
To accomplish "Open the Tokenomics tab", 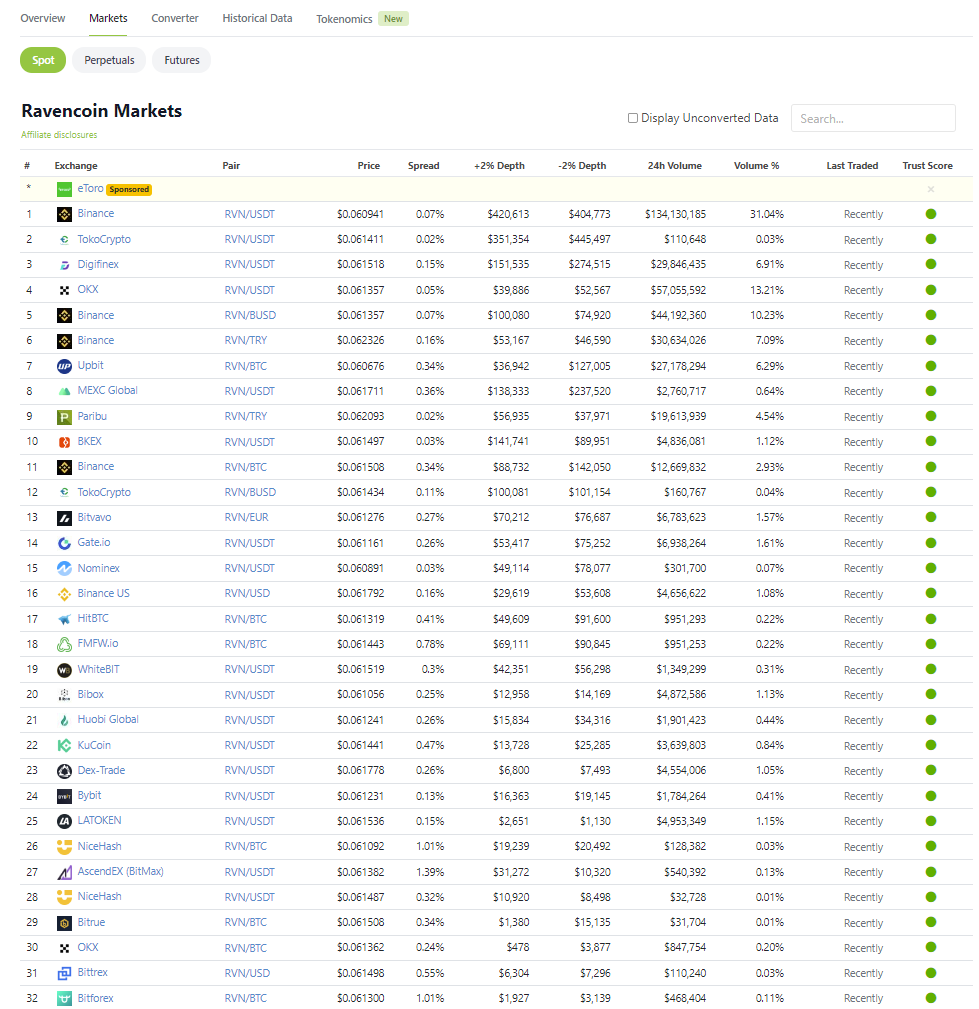I will click(x=344, y=19).
